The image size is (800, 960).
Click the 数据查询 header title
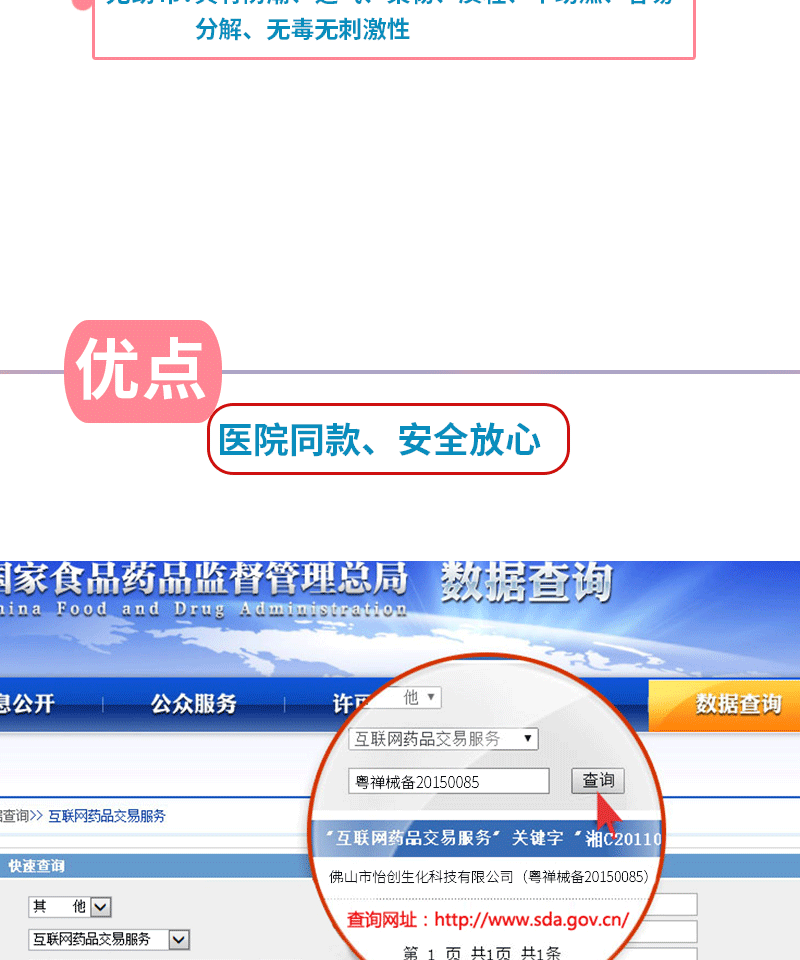526,581
